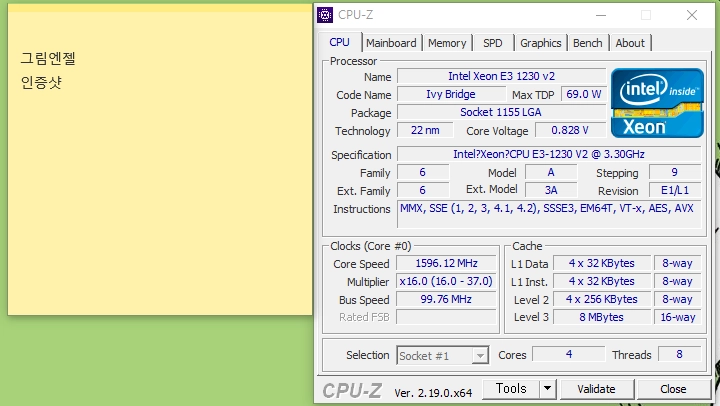Go to the Bench tab
Image resolution: width=720 pixels, height=406 pixels.
(x=588, y=43)
